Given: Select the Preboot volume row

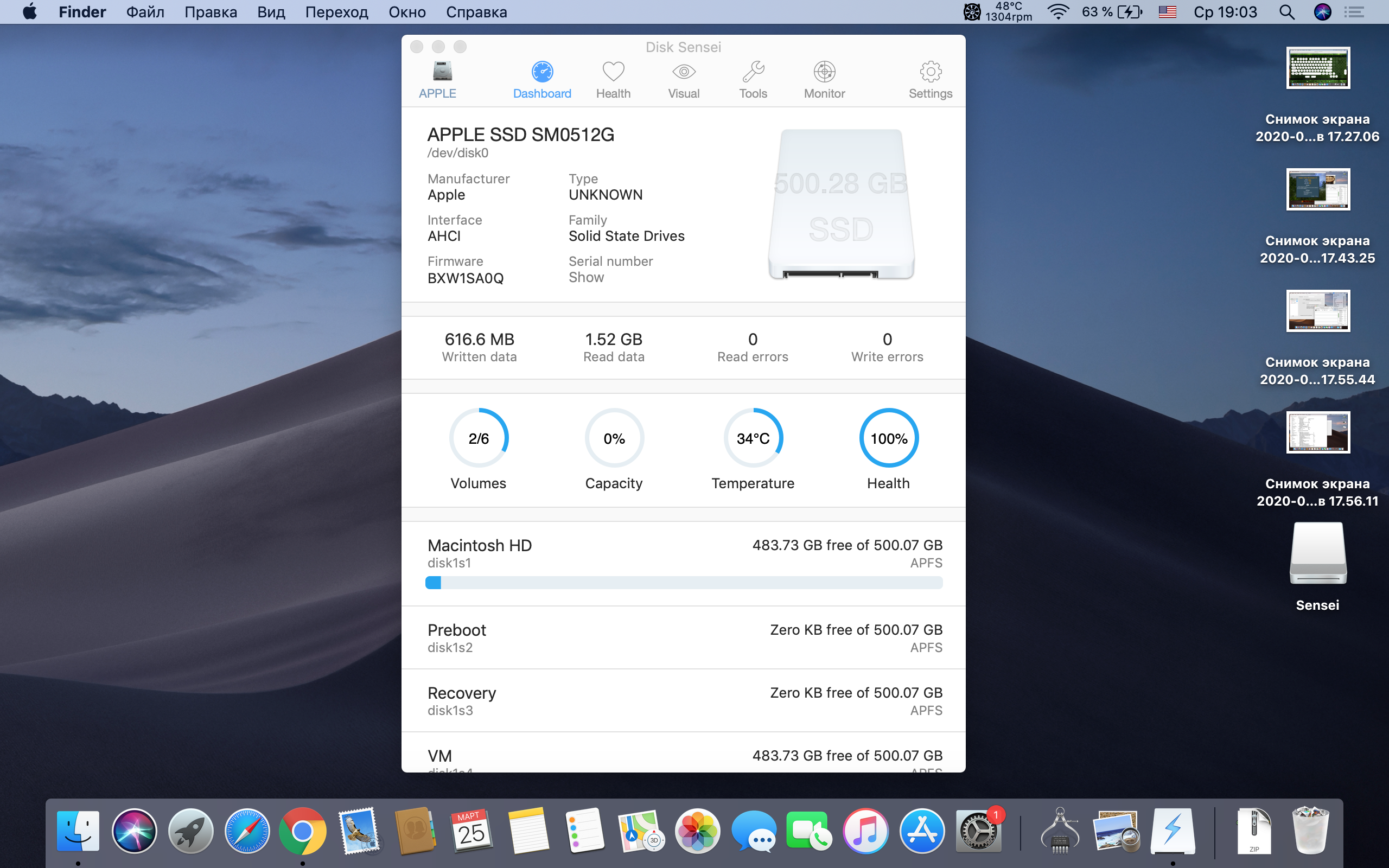Looking at the screenshot, I should click(684, 638).
